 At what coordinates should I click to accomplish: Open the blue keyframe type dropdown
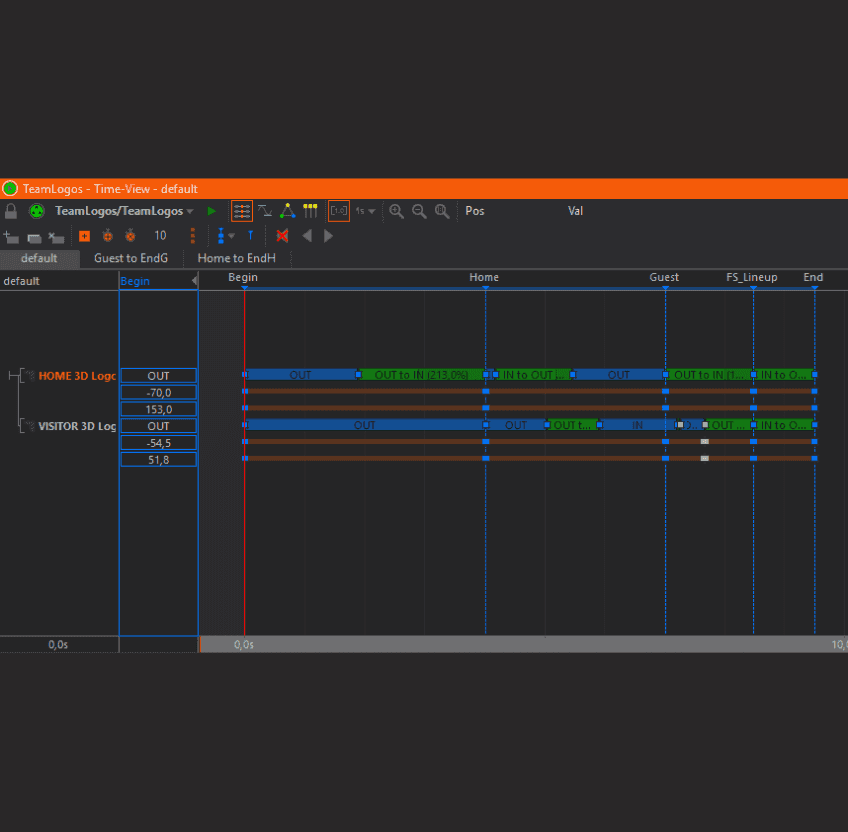pyautogui.click(x=225, y=236)
